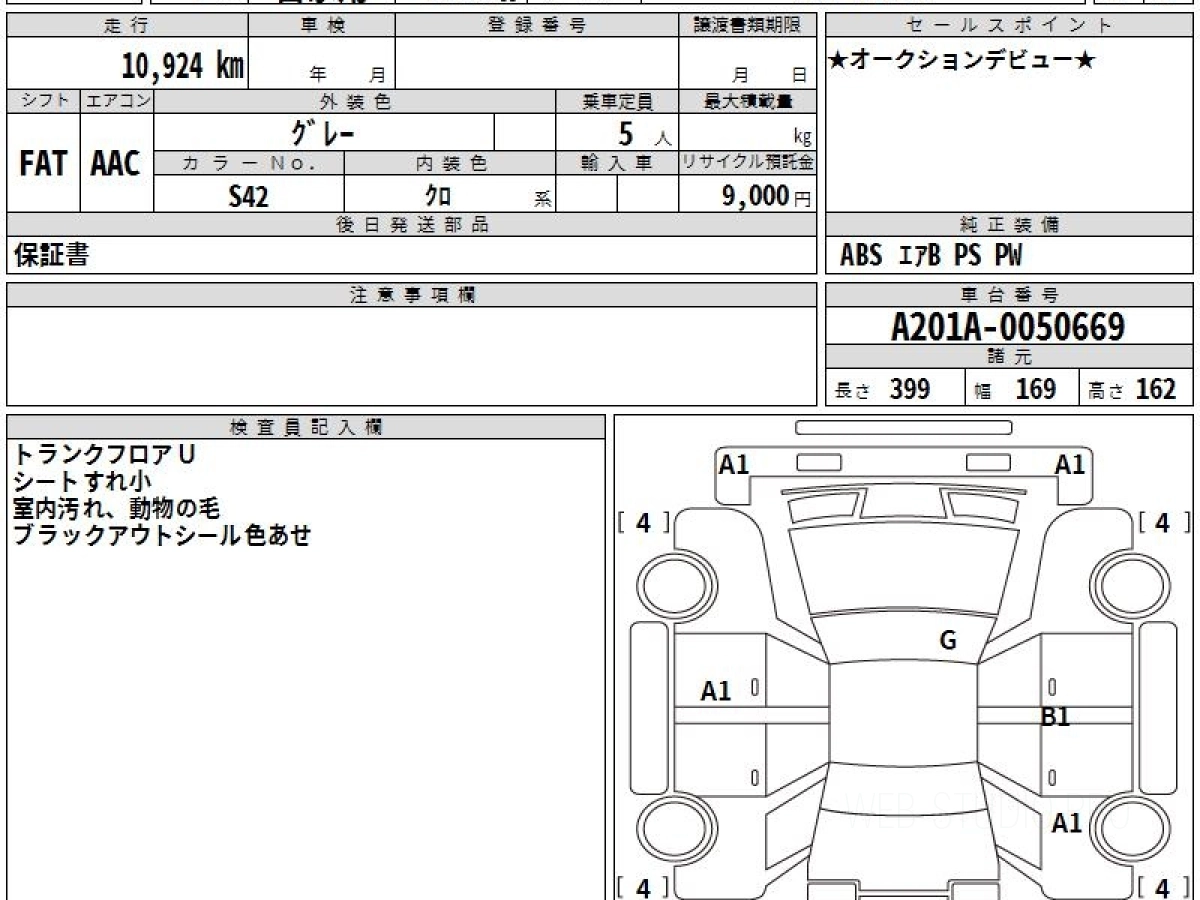1200x900 pixels.
Task: Click ★オークションデビュー★ sales point text
Action: click(962, 61)
